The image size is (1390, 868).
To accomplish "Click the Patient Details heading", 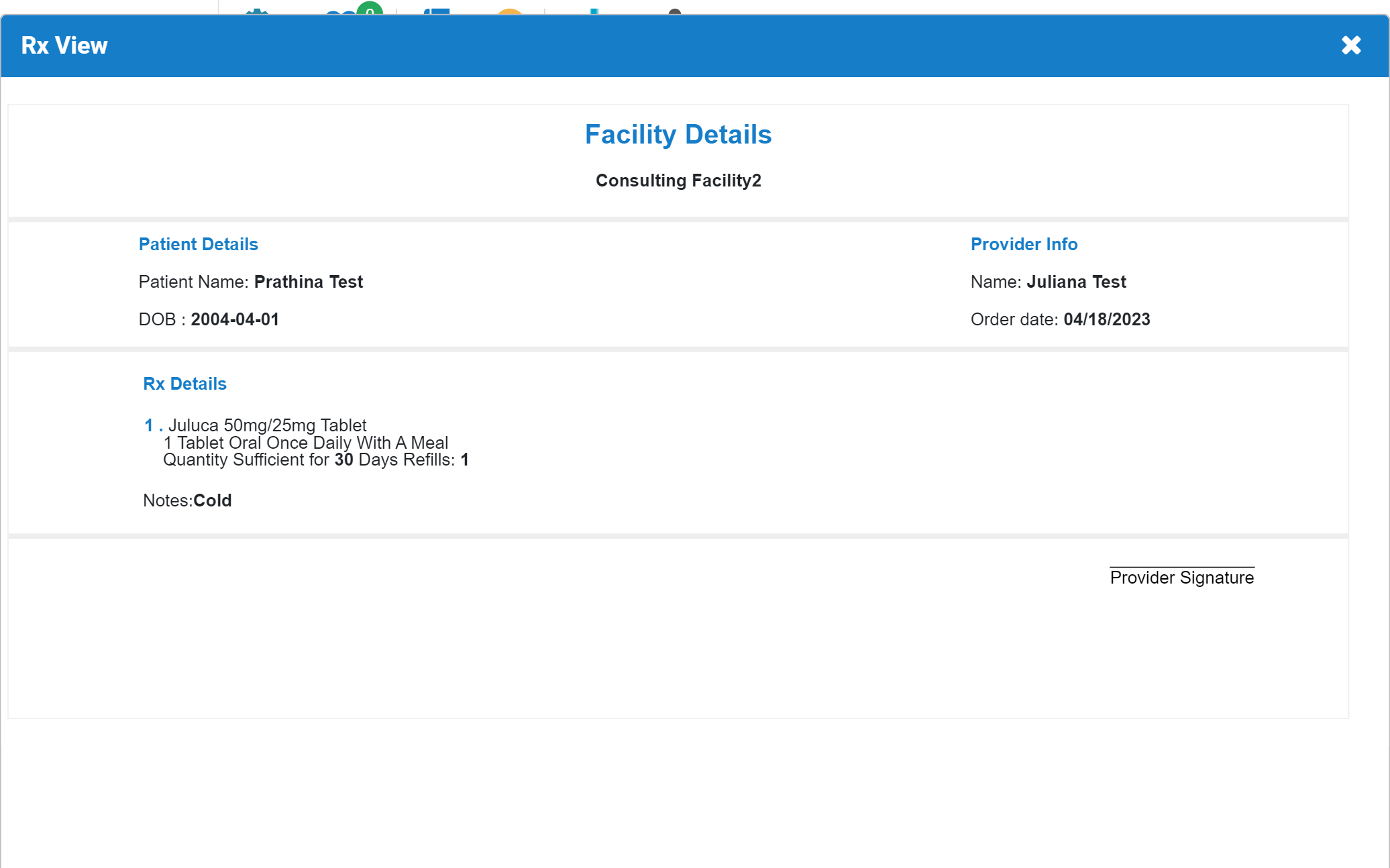I will (x=198, y=244).
